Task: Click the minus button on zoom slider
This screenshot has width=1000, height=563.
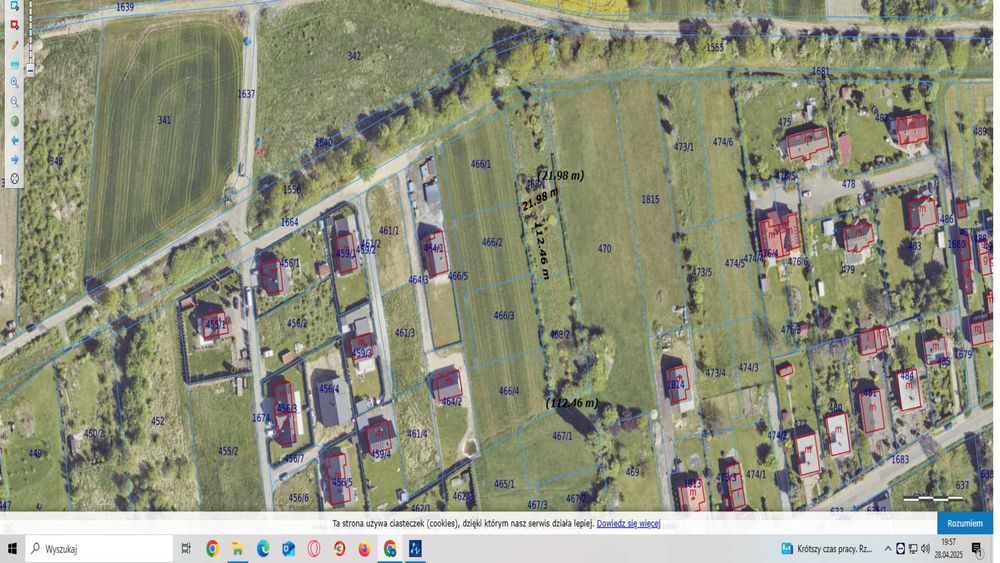Action: pos(30,70)
